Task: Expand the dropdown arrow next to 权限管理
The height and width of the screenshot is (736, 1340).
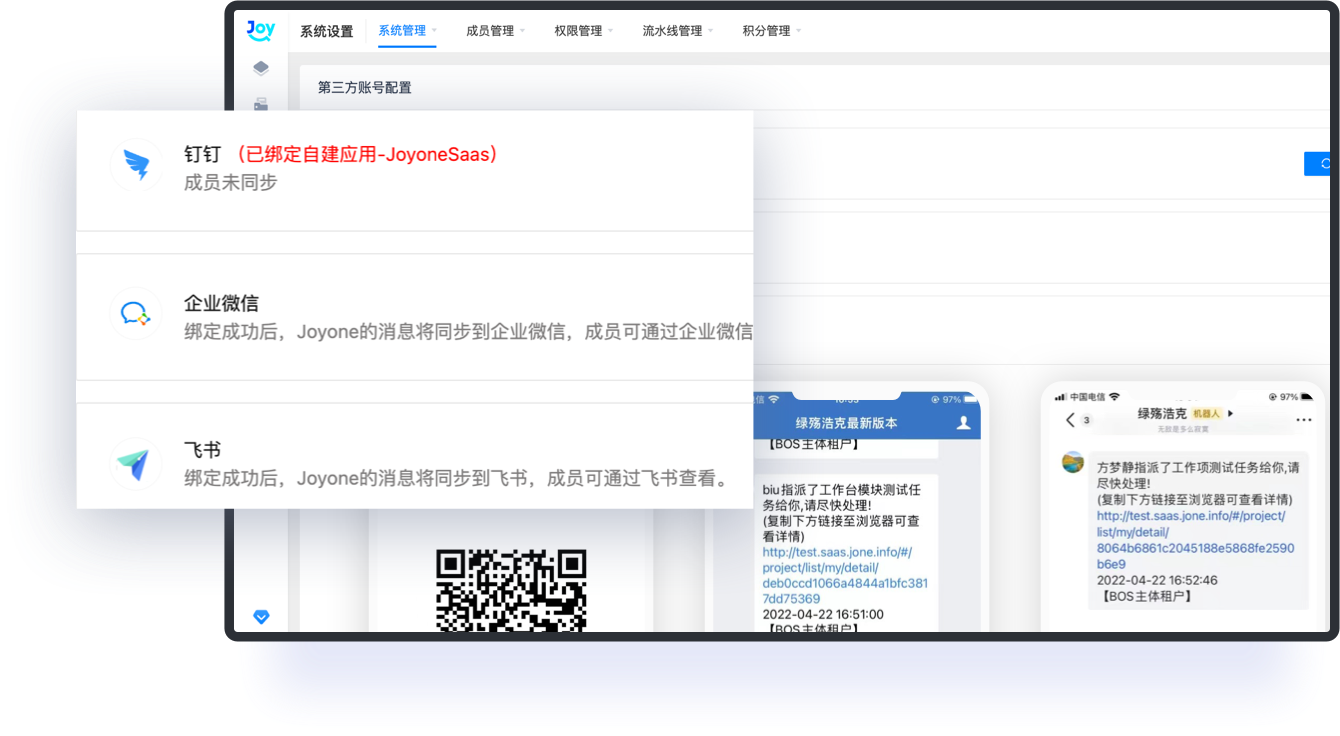Action: tap(610, 31)
